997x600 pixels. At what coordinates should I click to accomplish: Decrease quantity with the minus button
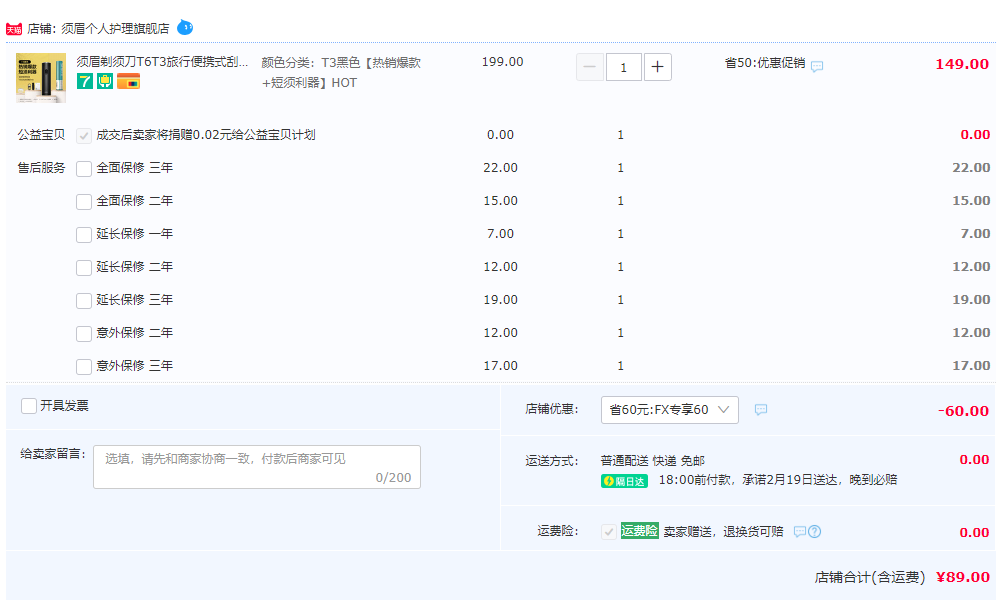589,67
